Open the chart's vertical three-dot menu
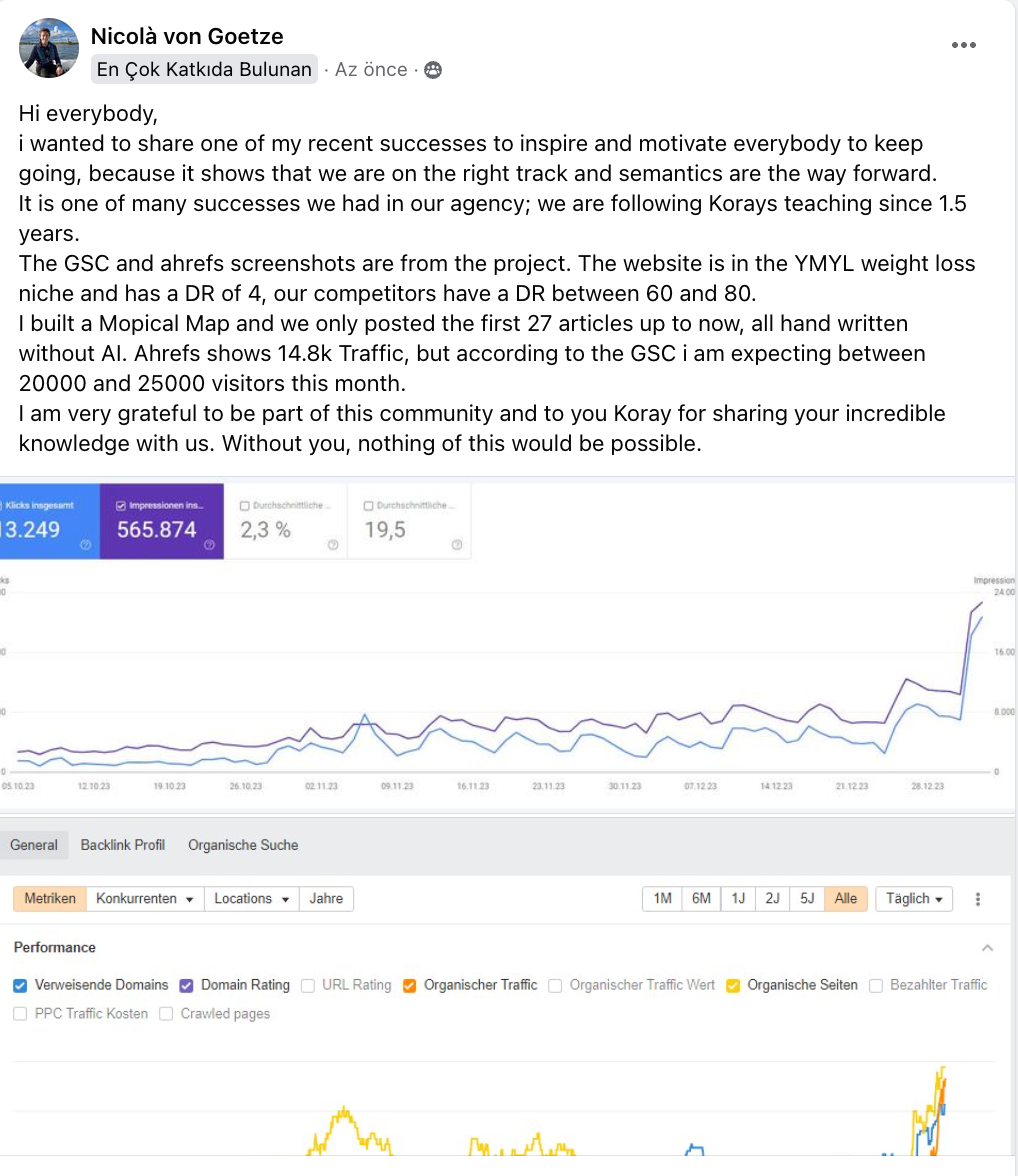 (x=977, y=899)
